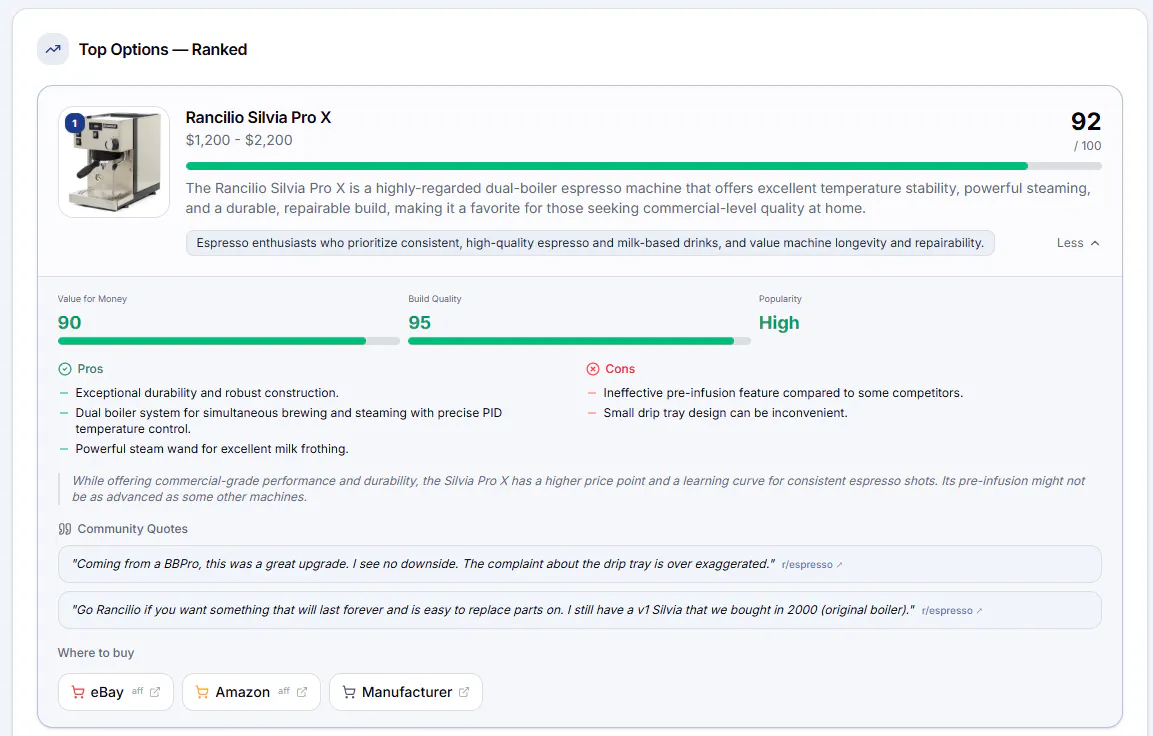Click the overall score progress bar
The image size is (1153, 736).
click(643, 166)
